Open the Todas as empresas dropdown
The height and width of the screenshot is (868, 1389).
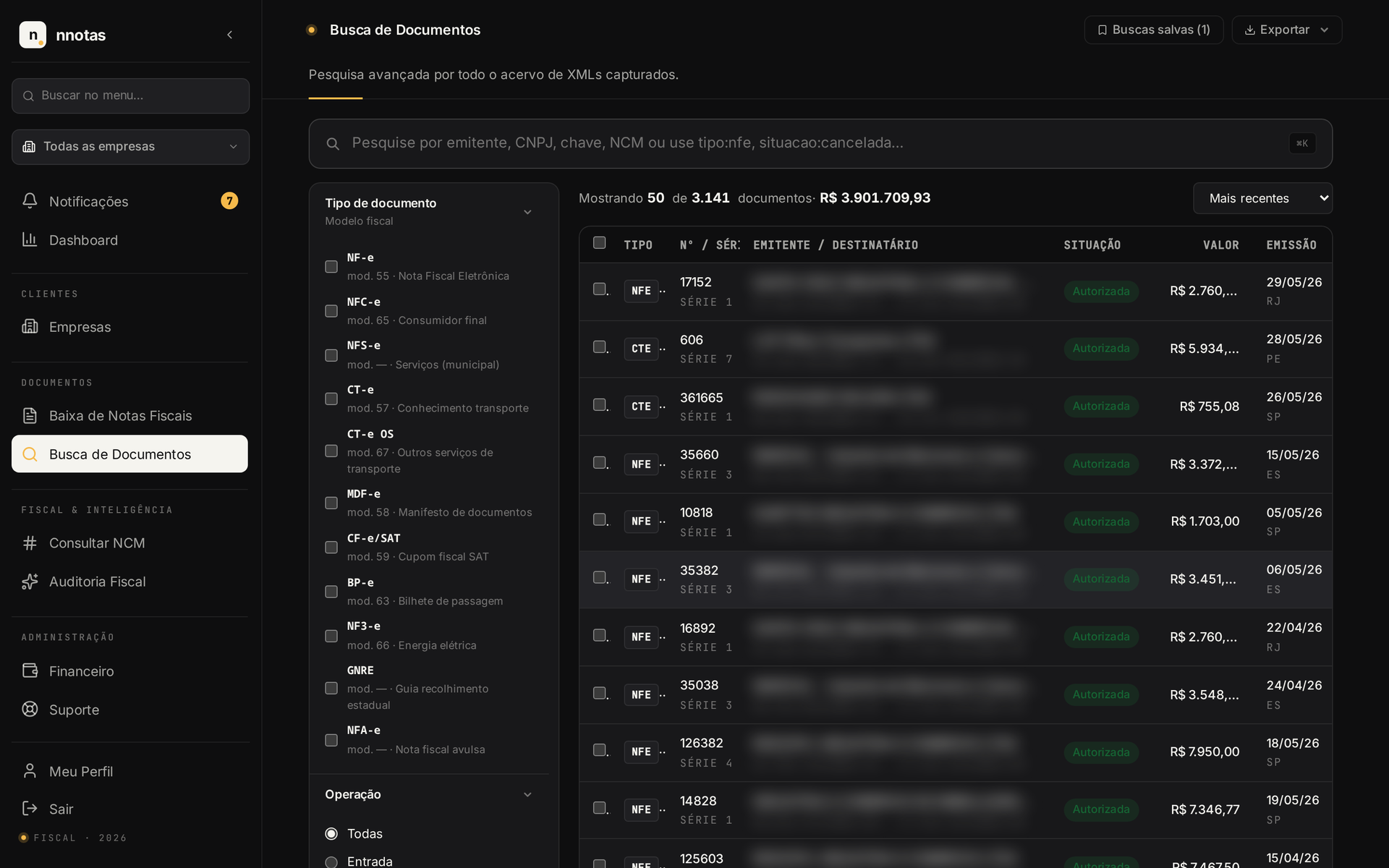pyautogui.click(x=130, y=147)
